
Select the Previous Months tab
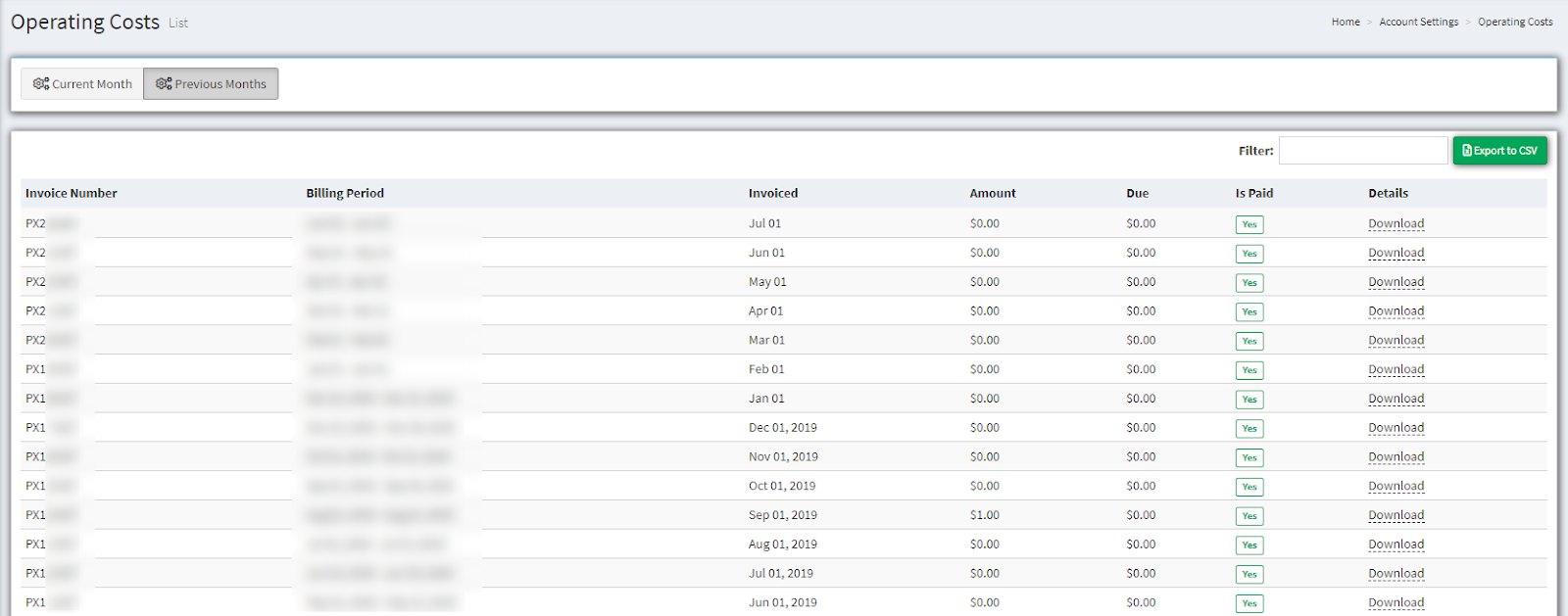[211, 84]
